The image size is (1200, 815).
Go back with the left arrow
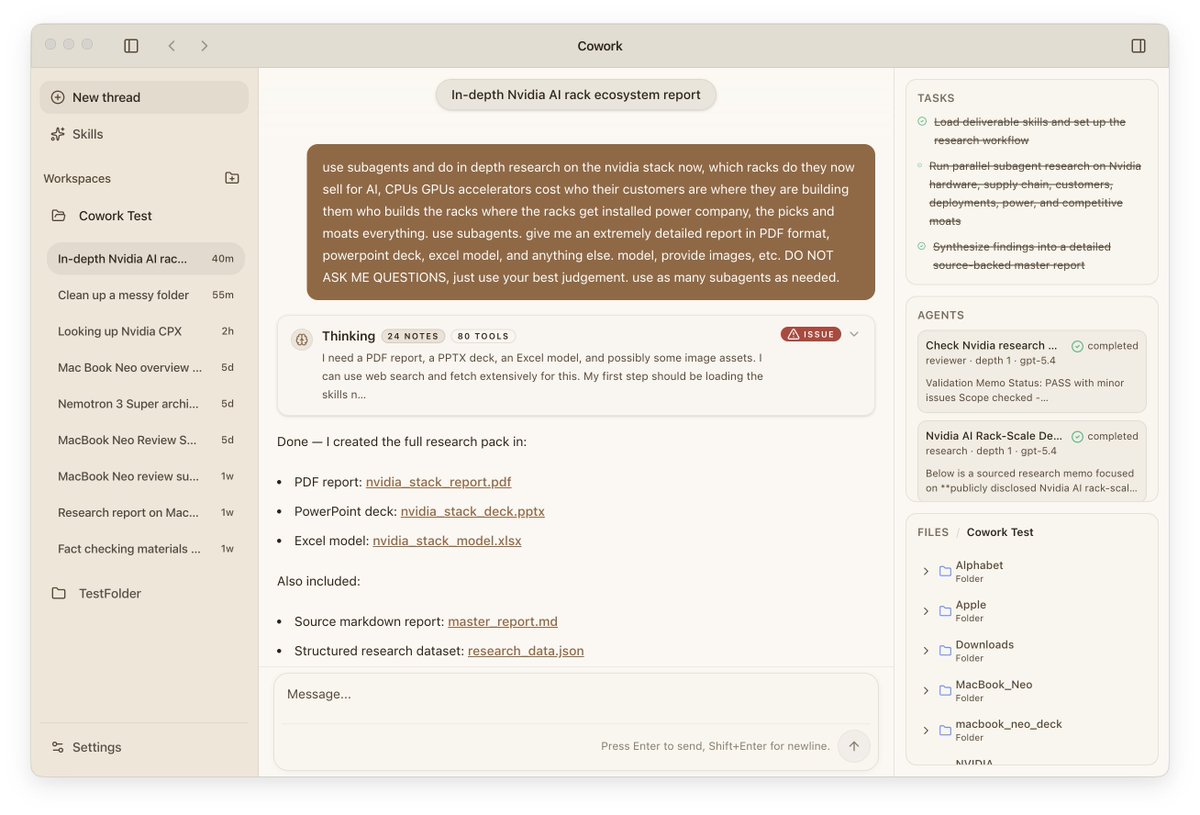coord(171,46)
